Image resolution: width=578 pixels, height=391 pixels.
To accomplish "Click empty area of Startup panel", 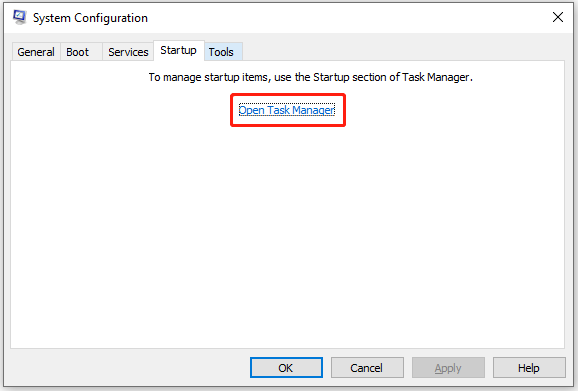I will click(x=288, y=236).
